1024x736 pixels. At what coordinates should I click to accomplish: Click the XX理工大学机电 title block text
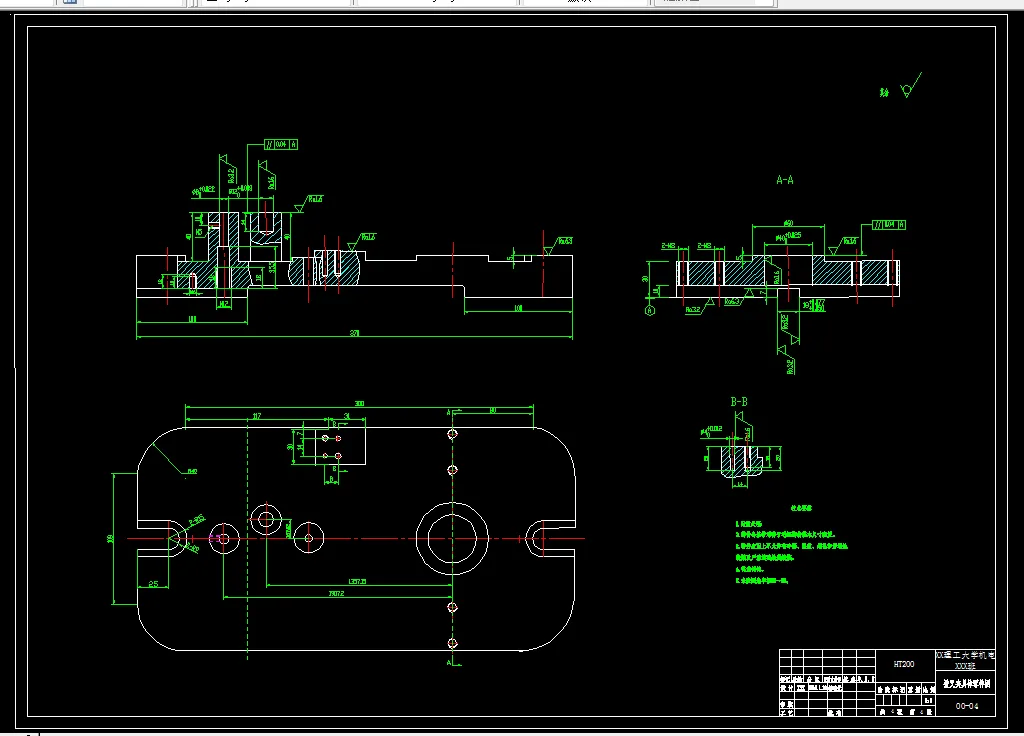coord(965,655)
